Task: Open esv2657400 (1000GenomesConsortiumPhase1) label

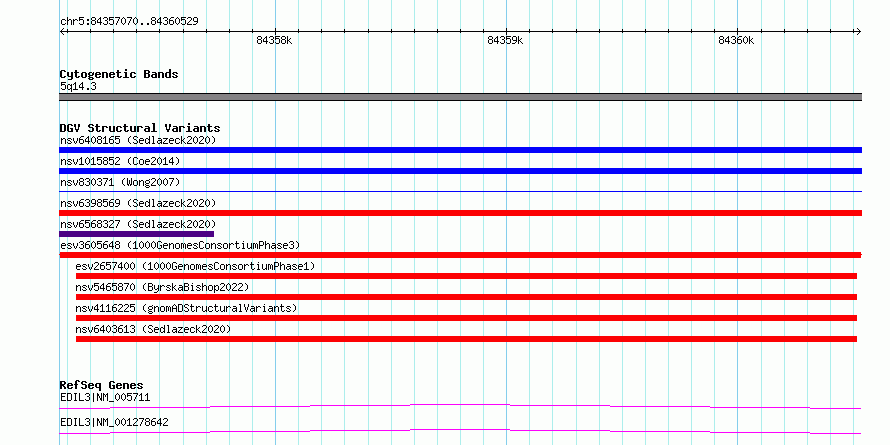Action: (x=195, y=266)
